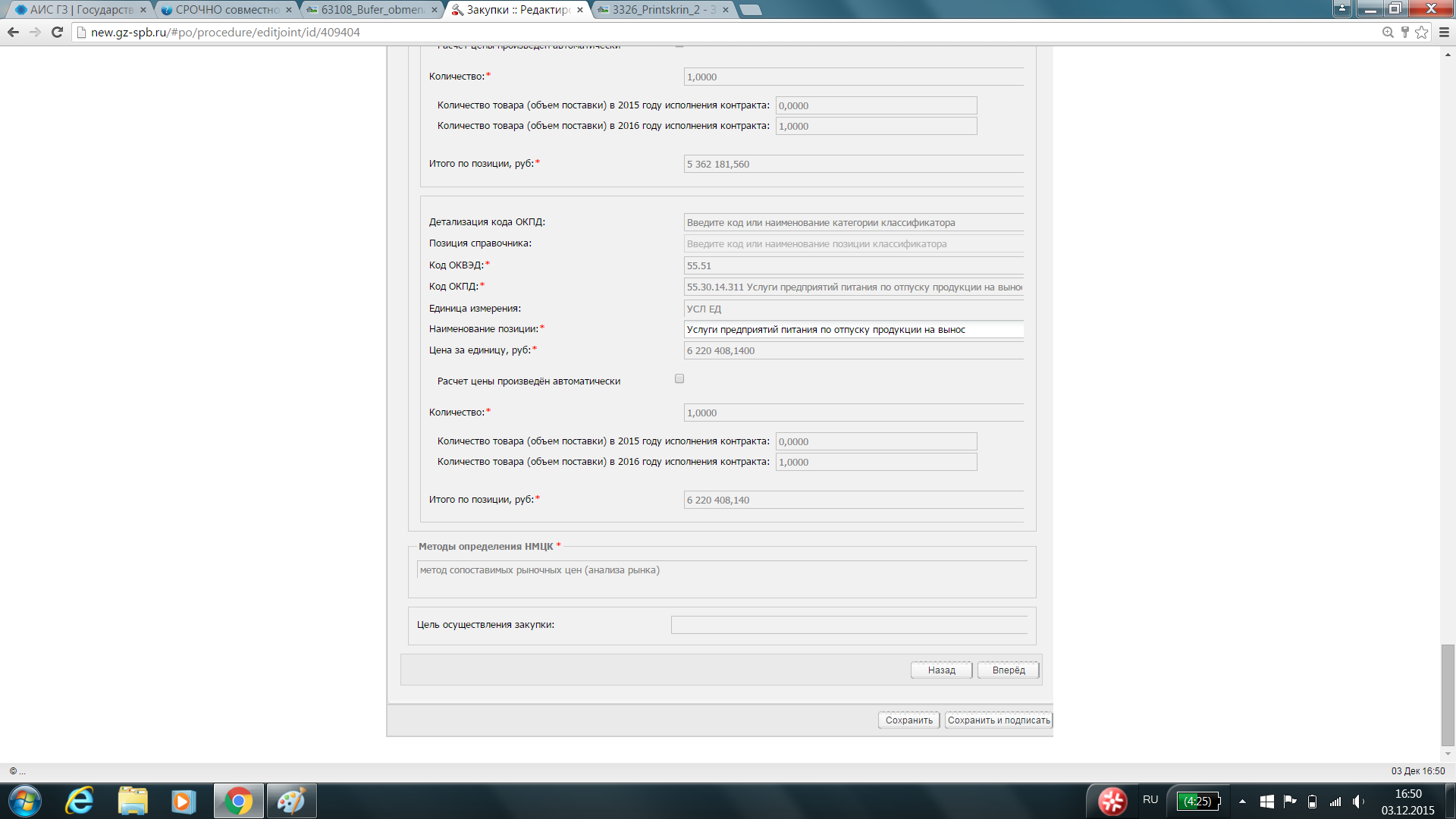Click 'Цена за единицу' field 6 220 408,1400

[x=854, y=351]
